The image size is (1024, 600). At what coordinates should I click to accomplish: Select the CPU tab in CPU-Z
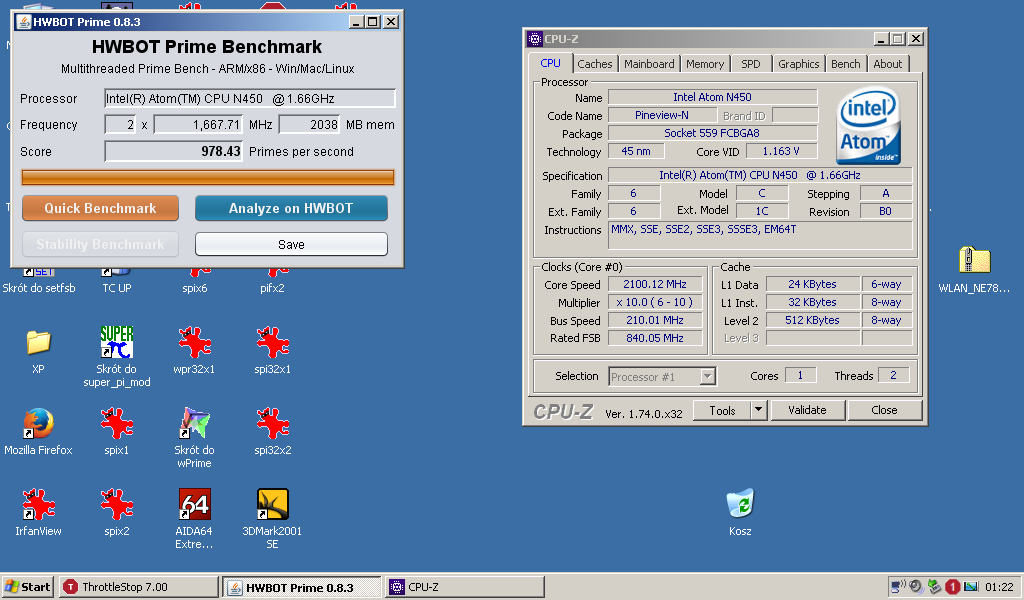[x=551, y=63]
